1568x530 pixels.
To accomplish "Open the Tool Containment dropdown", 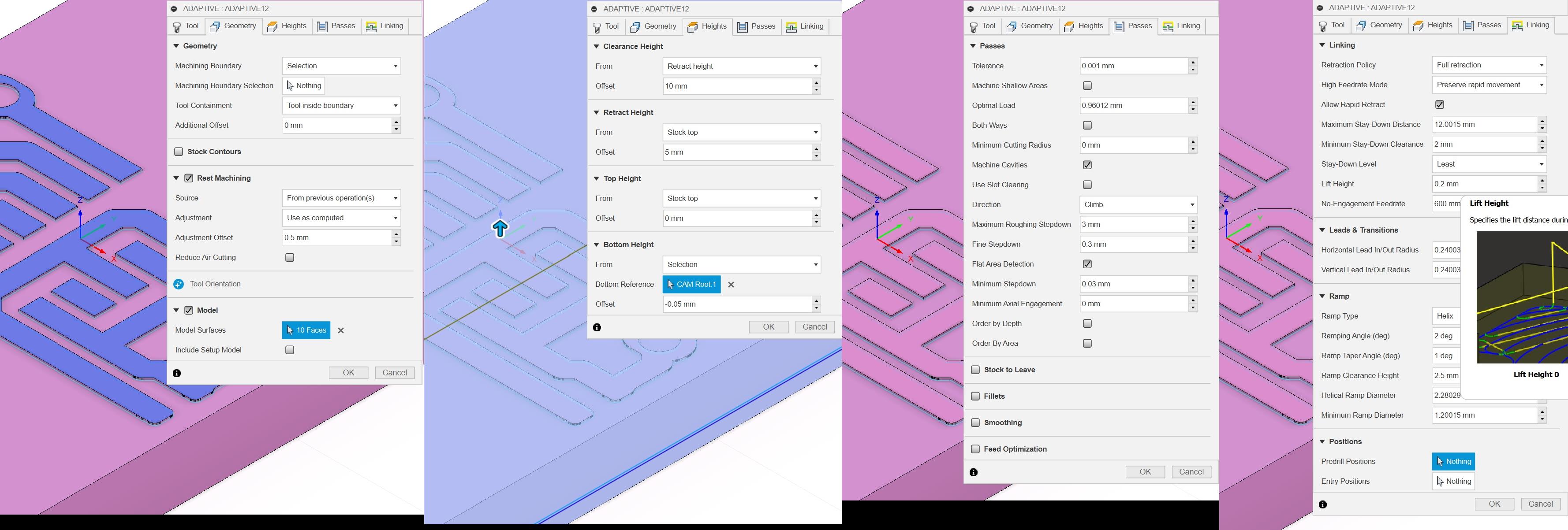I will pyautogui.click(x=341, y=105).
